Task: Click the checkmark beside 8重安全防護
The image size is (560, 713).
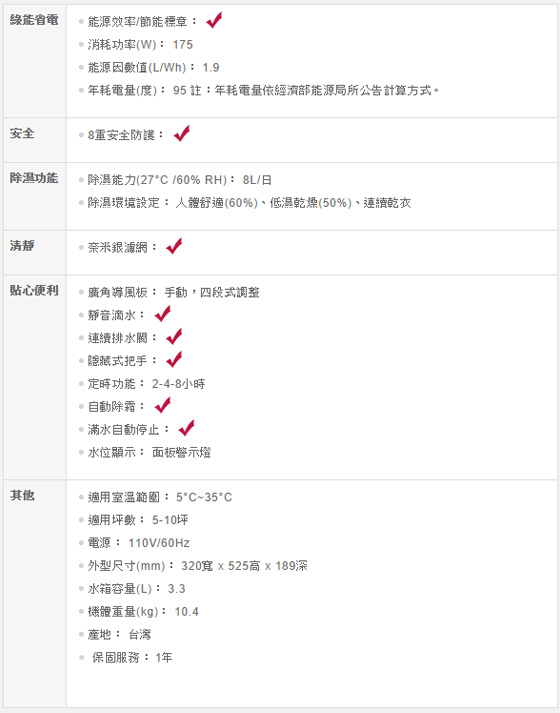Action: click(182, 133)
